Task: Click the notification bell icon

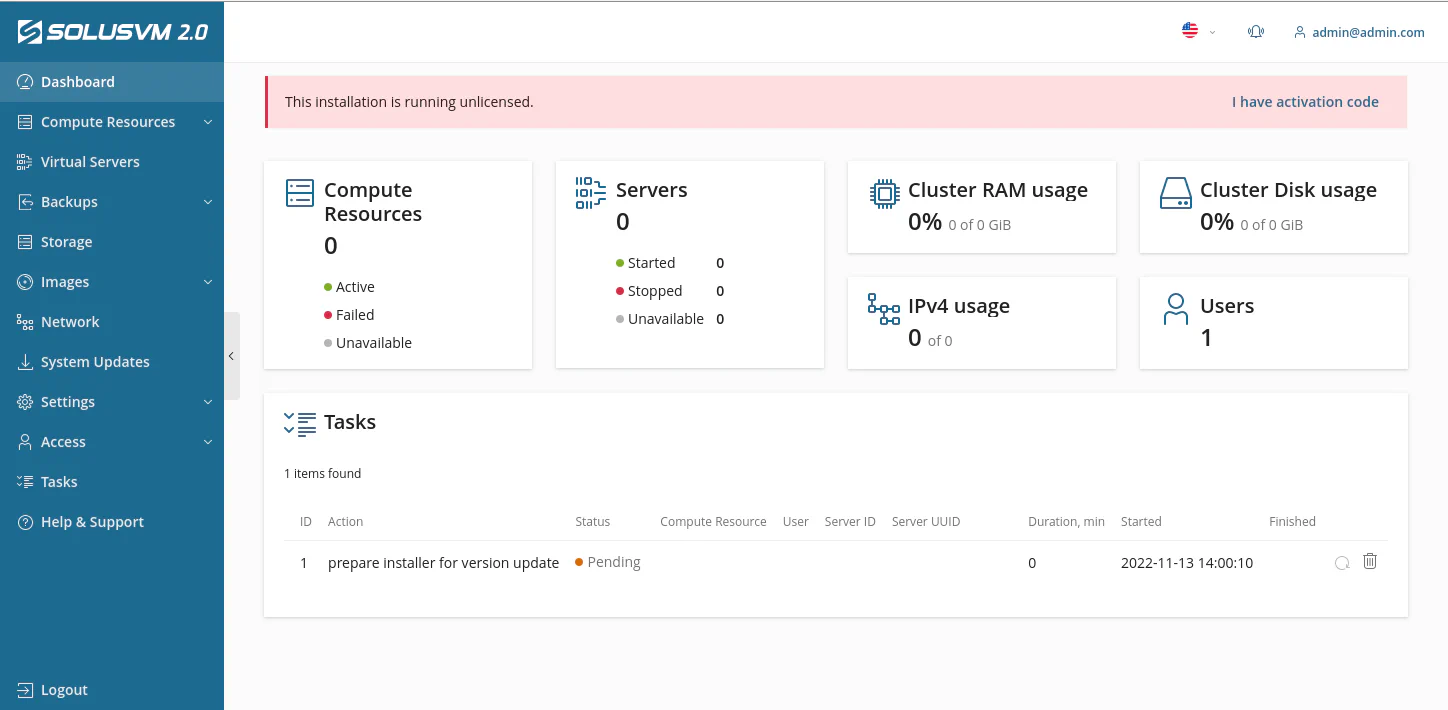Action: 1255,31
